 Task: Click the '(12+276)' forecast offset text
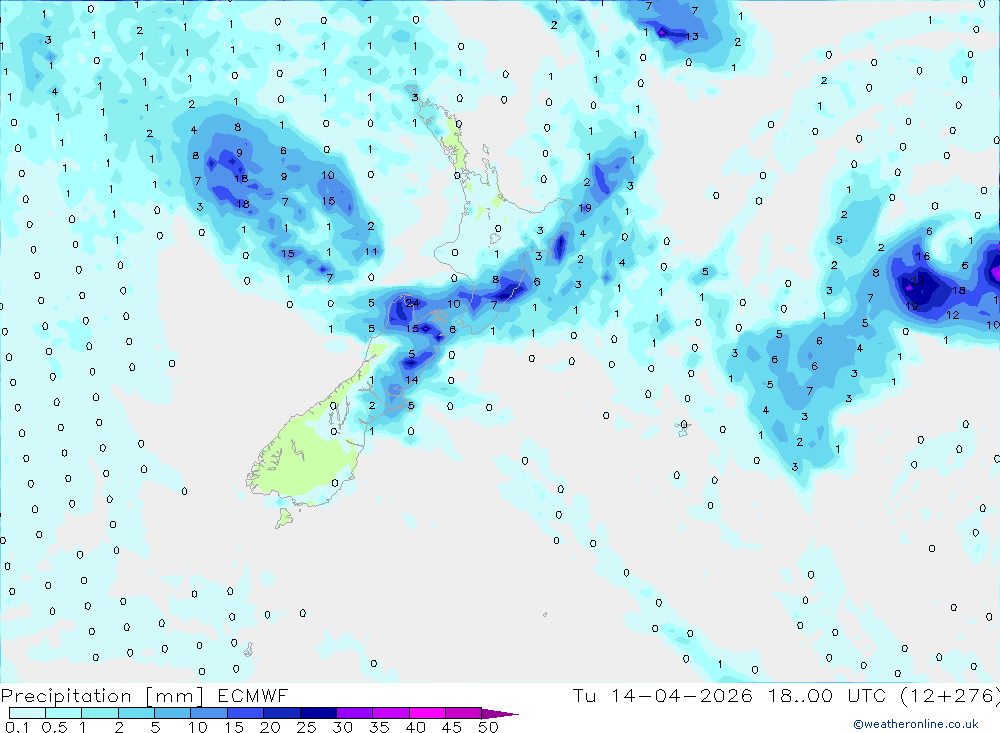click(950, 696)
